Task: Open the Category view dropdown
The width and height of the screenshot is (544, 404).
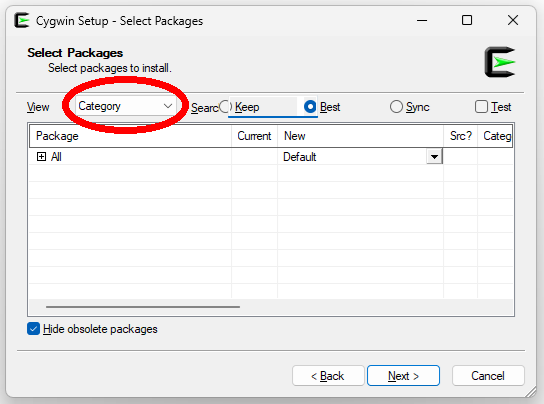Action: tap(126, 106)
